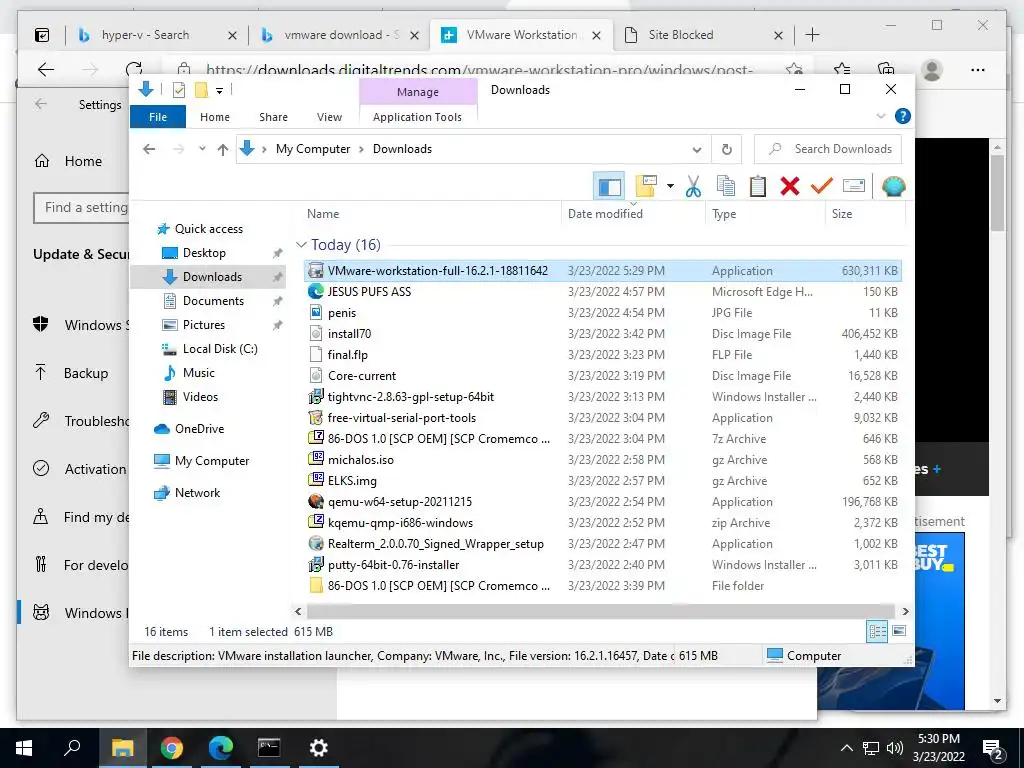Open the Windows Start menu
1024x768 pixels.
pos(24,748)
